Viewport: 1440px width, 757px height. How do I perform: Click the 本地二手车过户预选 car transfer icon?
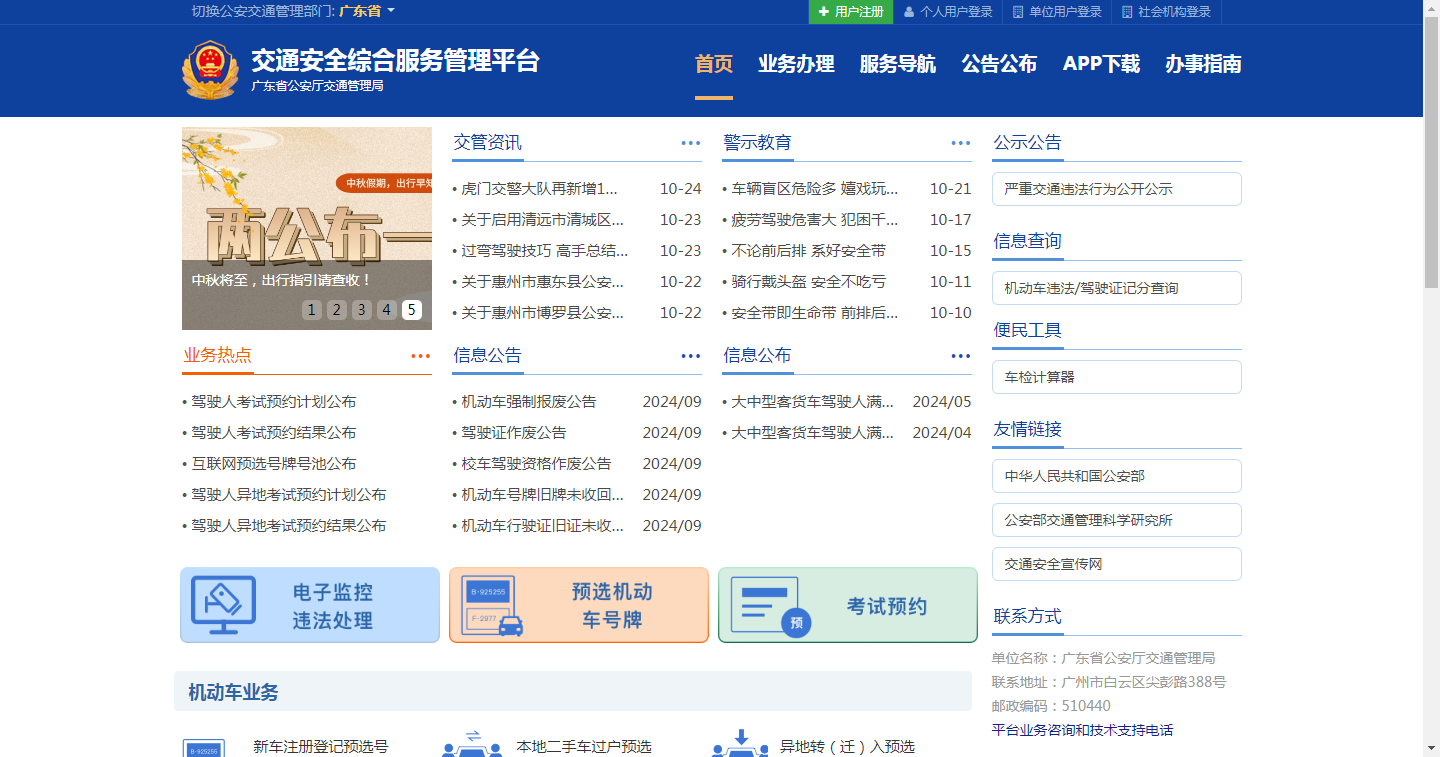(472, 744)
